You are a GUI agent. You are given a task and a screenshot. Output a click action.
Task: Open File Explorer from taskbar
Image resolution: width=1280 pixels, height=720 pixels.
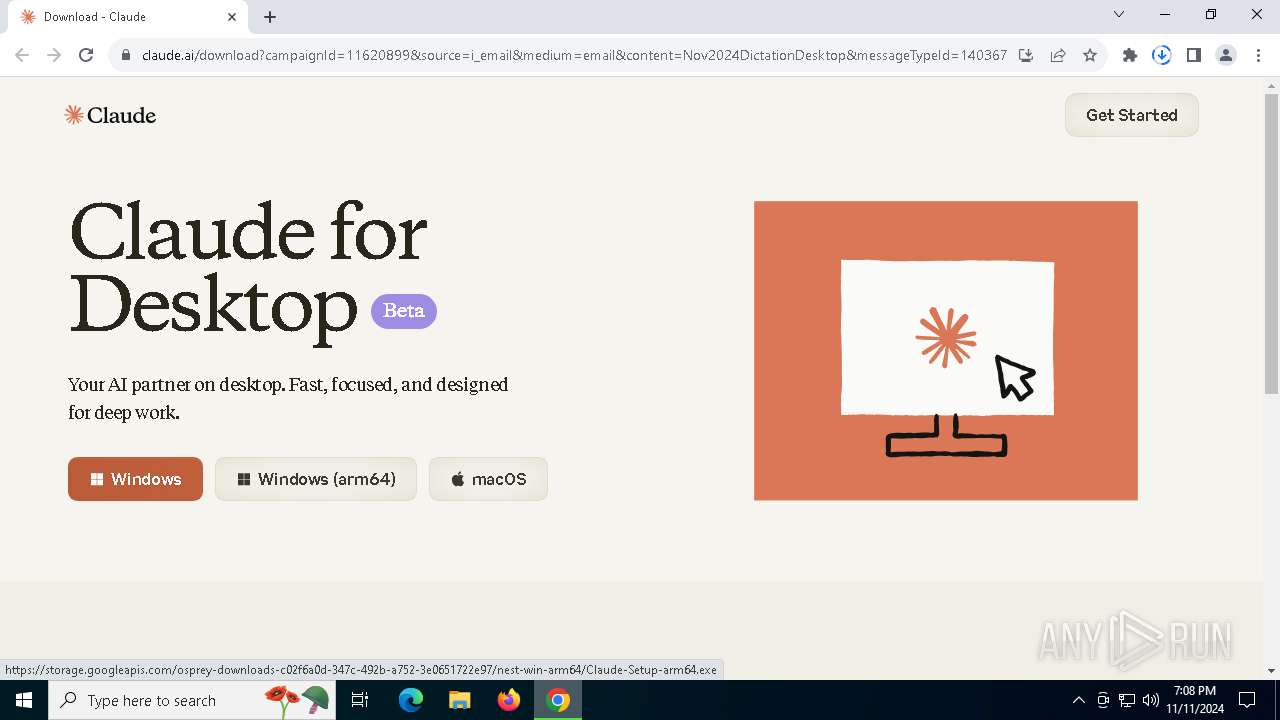point(460,700)
